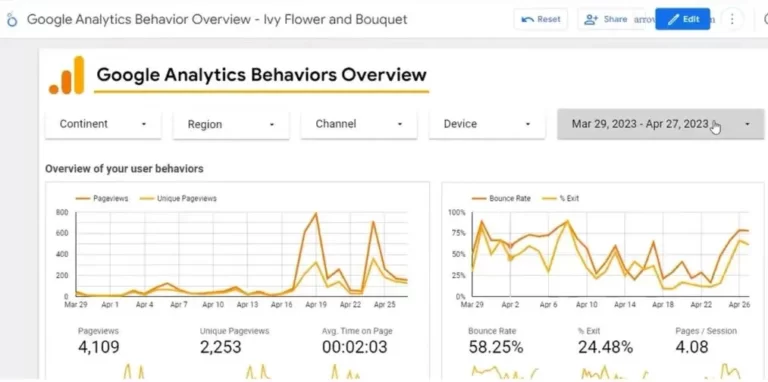Viewport: 768px width, 382px height.
Task: Open the Region filter dropdown
Action: [x=231, y=124]
